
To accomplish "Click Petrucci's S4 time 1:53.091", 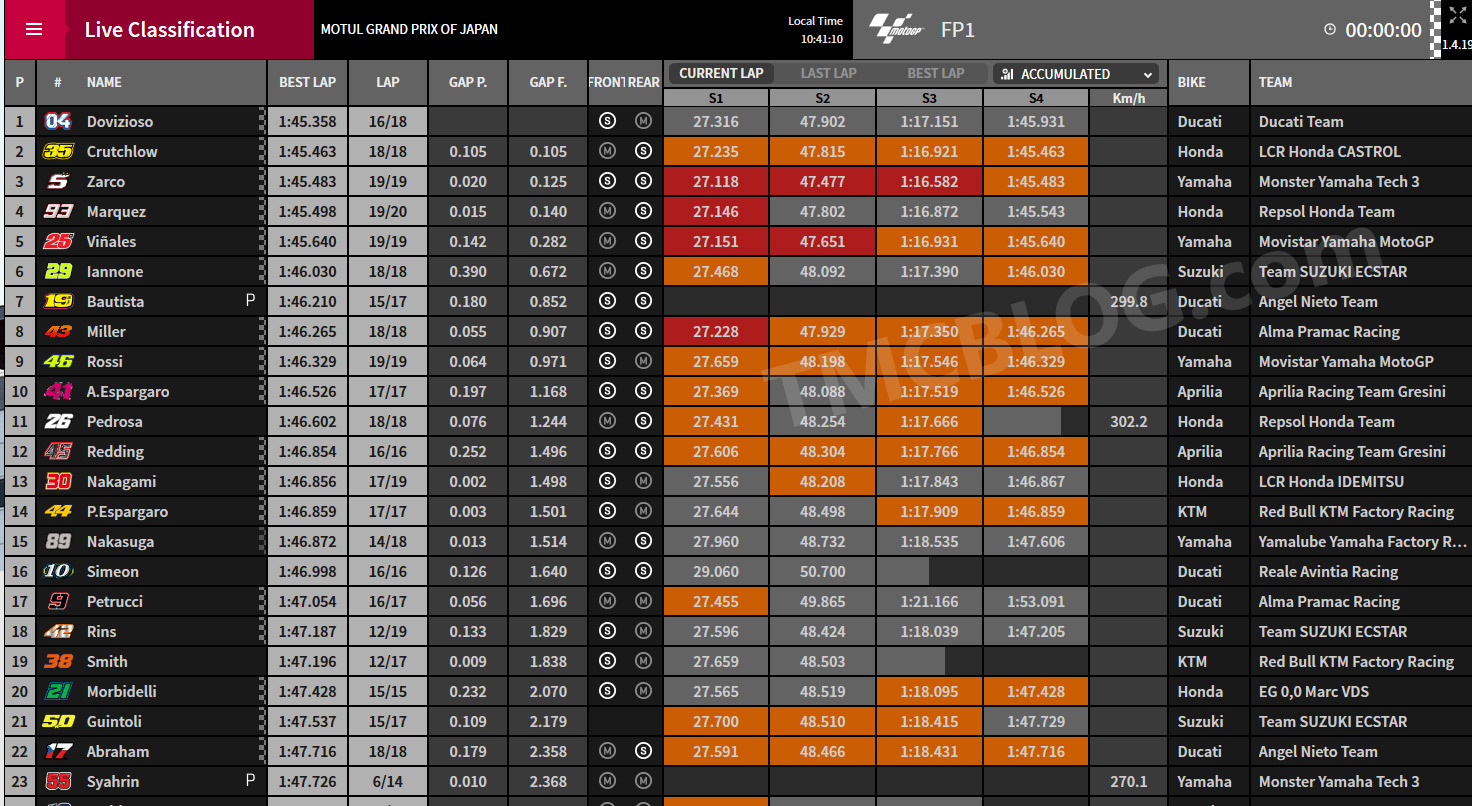I will (x=1036, y=601).
